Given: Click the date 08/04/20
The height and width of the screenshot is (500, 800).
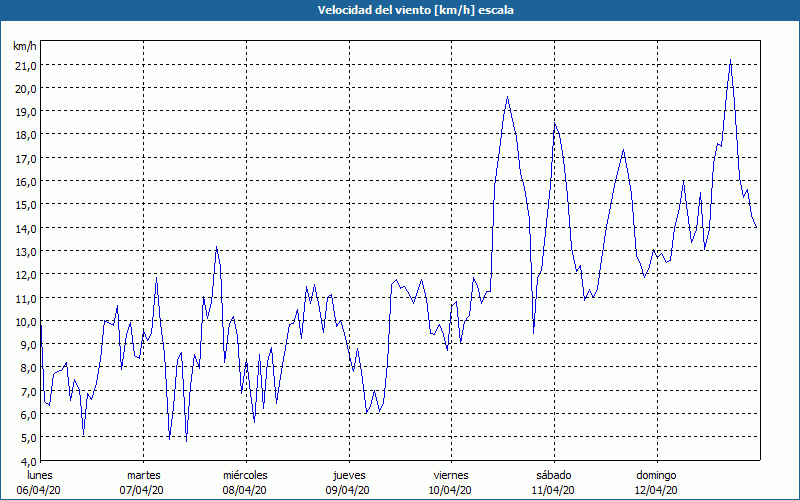Looking at the screenshot, I should (x=244, y=490).
